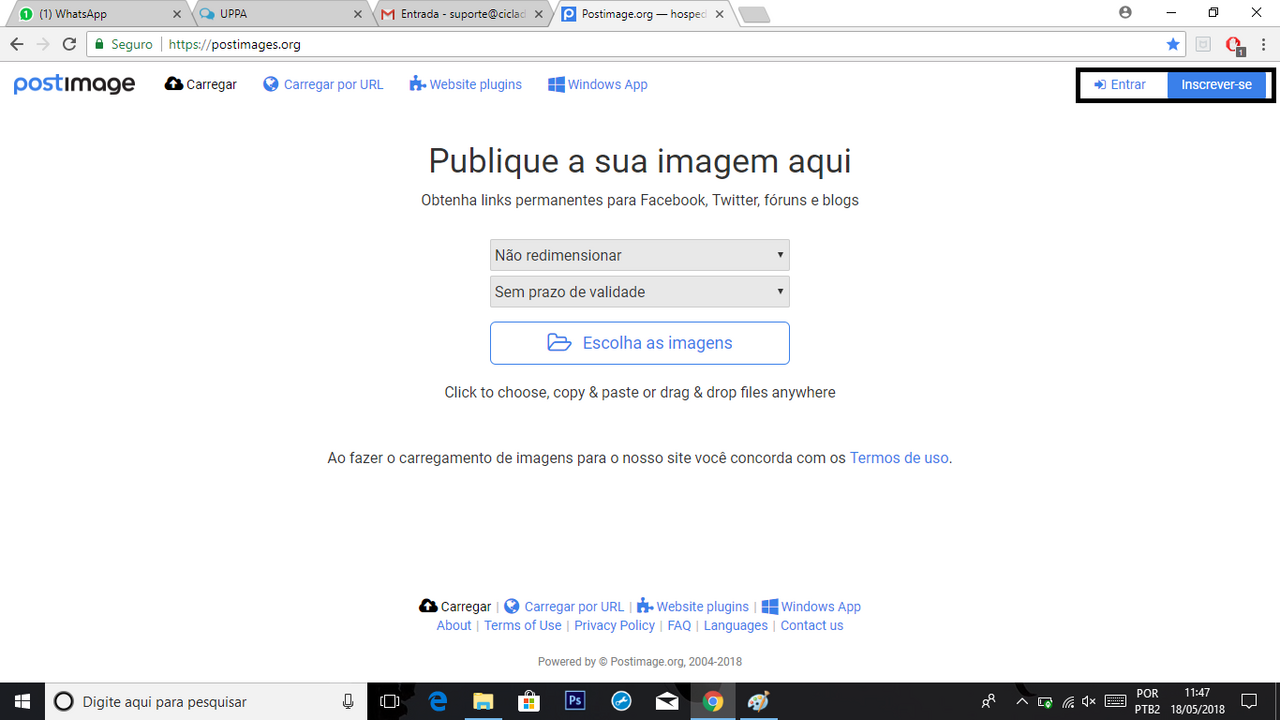This screenshot has width=1280, height=720.
Task: Click the POR PTB2 language indicator
Action: tap(1148, 701)
